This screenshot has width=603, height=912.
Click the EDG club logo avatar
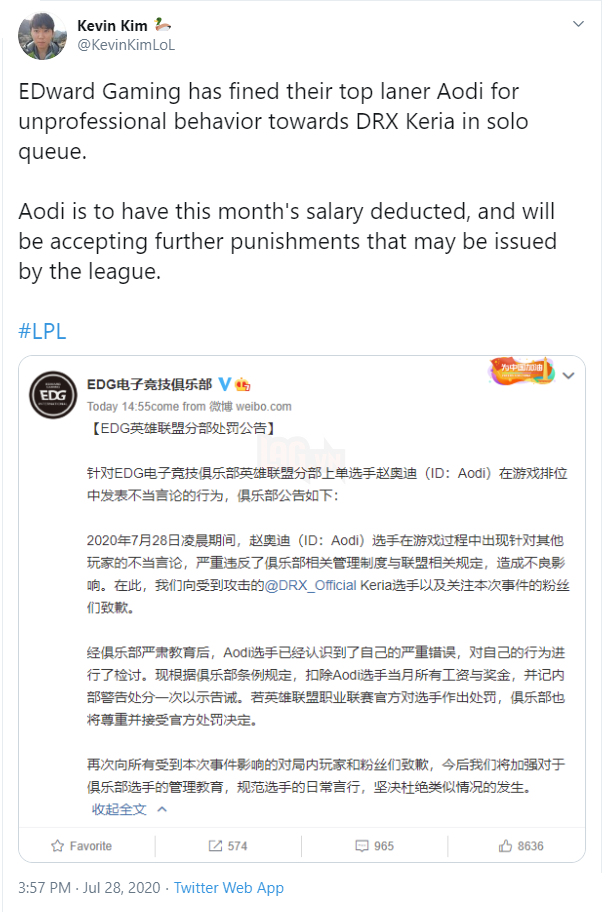[52, 389]
